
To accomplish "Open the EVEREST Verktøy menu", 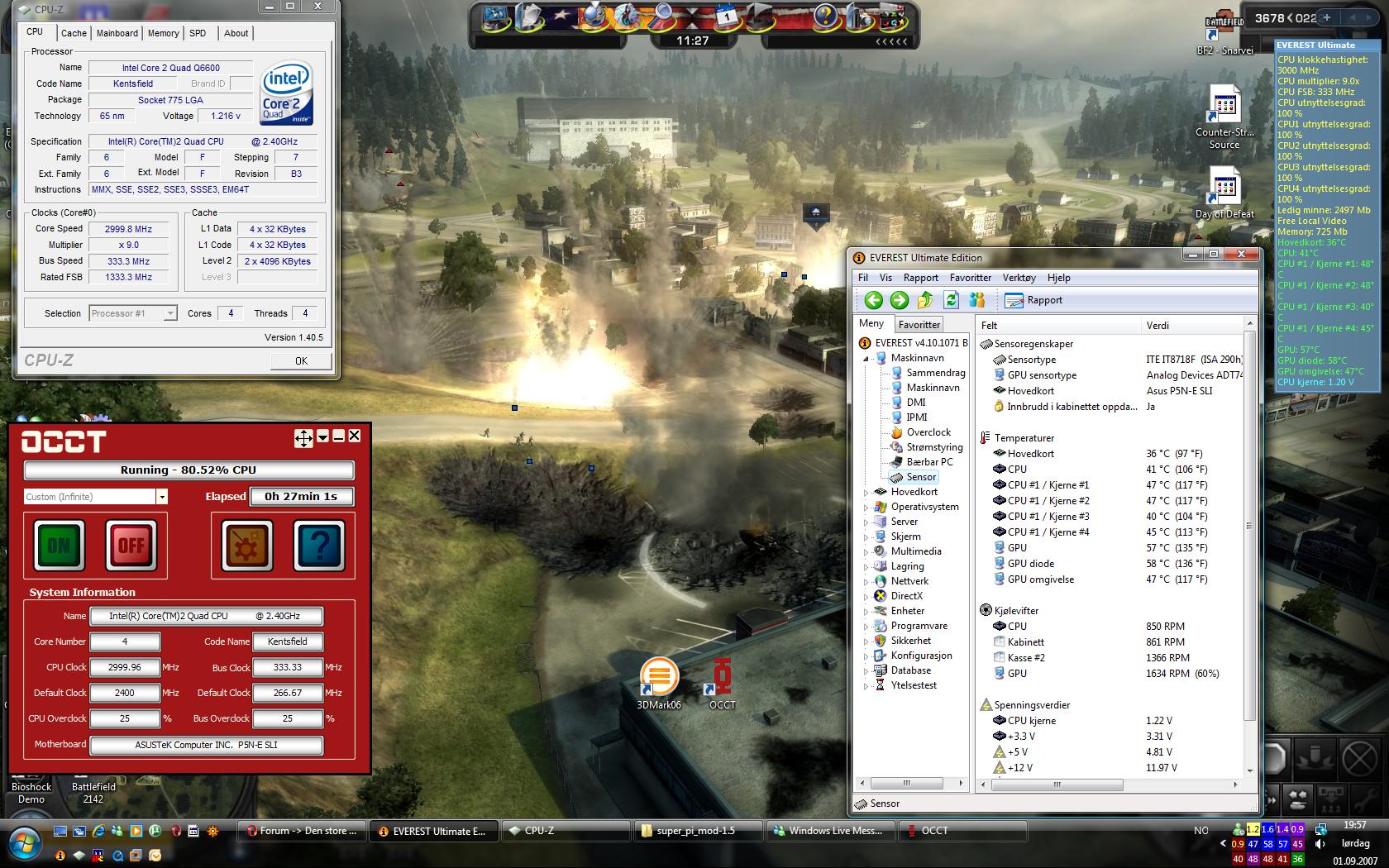I will click(1019, 278).
